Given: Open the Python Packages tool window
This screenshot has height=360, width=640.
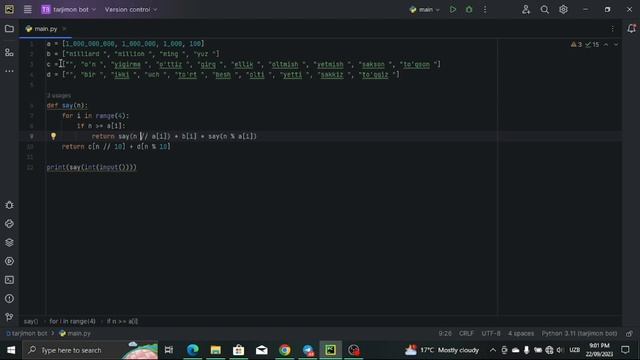Looking at the screenshot, I should (9, 242).
